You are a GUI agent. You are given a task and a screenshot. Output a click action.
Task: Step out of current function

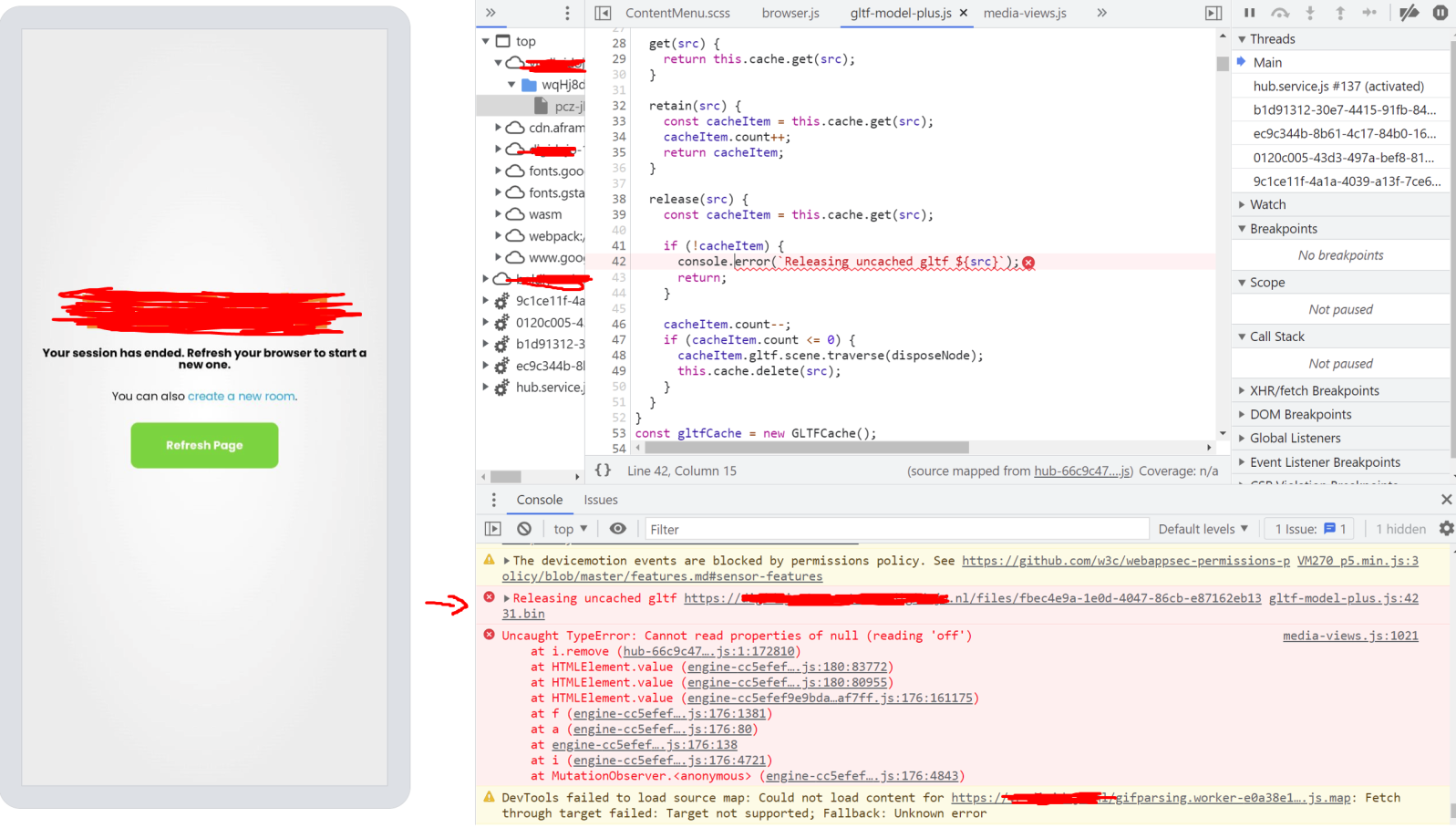click(x=1340, y=13)
